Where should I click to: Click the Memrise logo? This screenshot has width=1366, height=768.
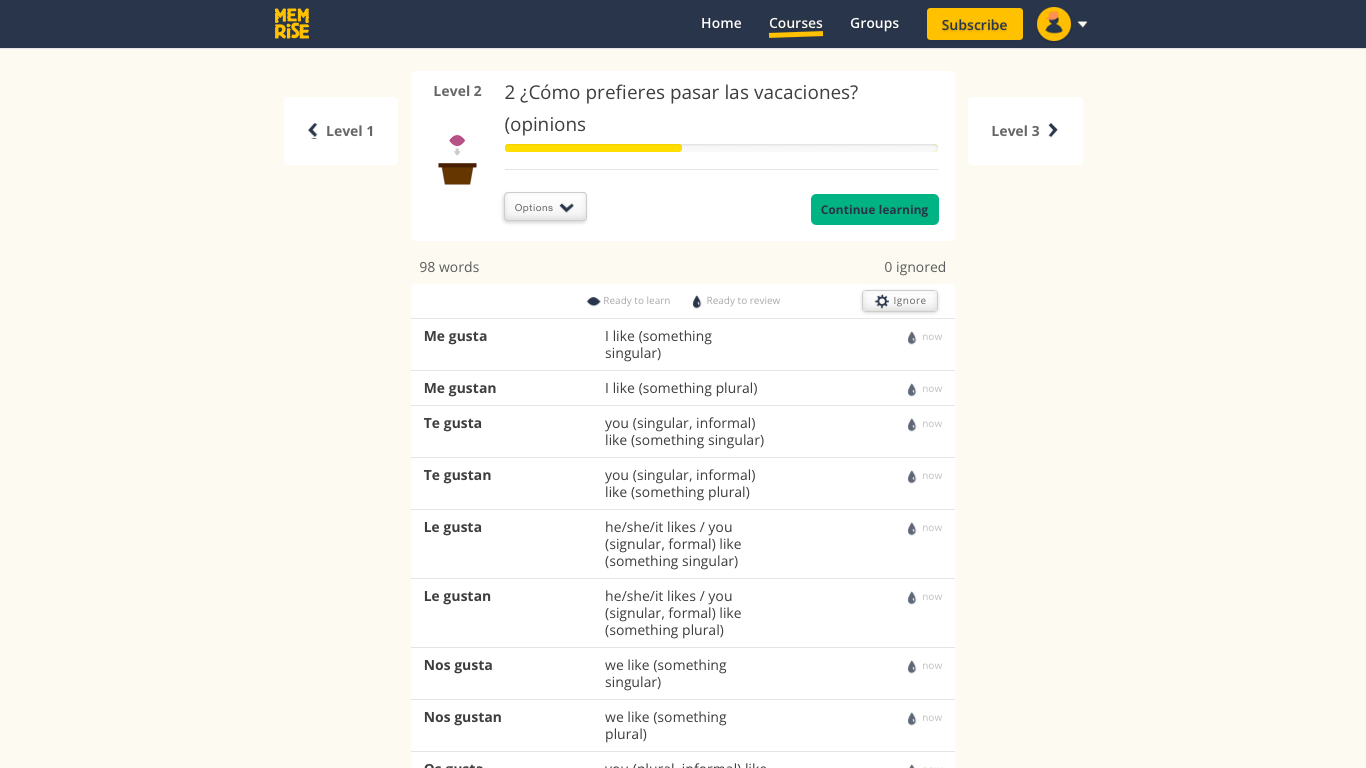point(291,23)
